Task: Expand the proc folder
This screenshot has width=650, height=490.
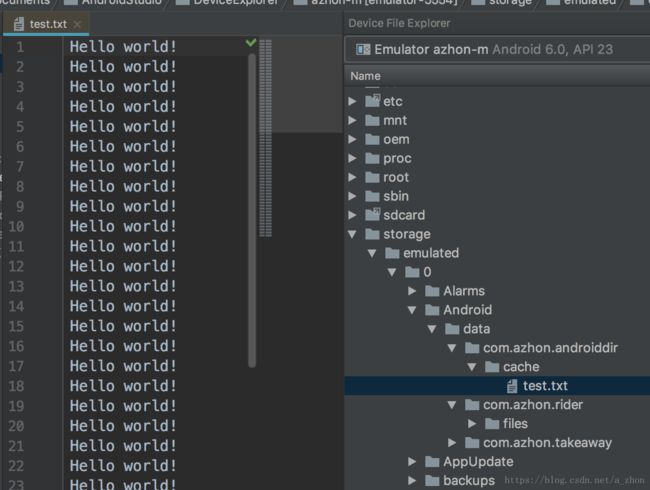Action: [x=352, y=158]
